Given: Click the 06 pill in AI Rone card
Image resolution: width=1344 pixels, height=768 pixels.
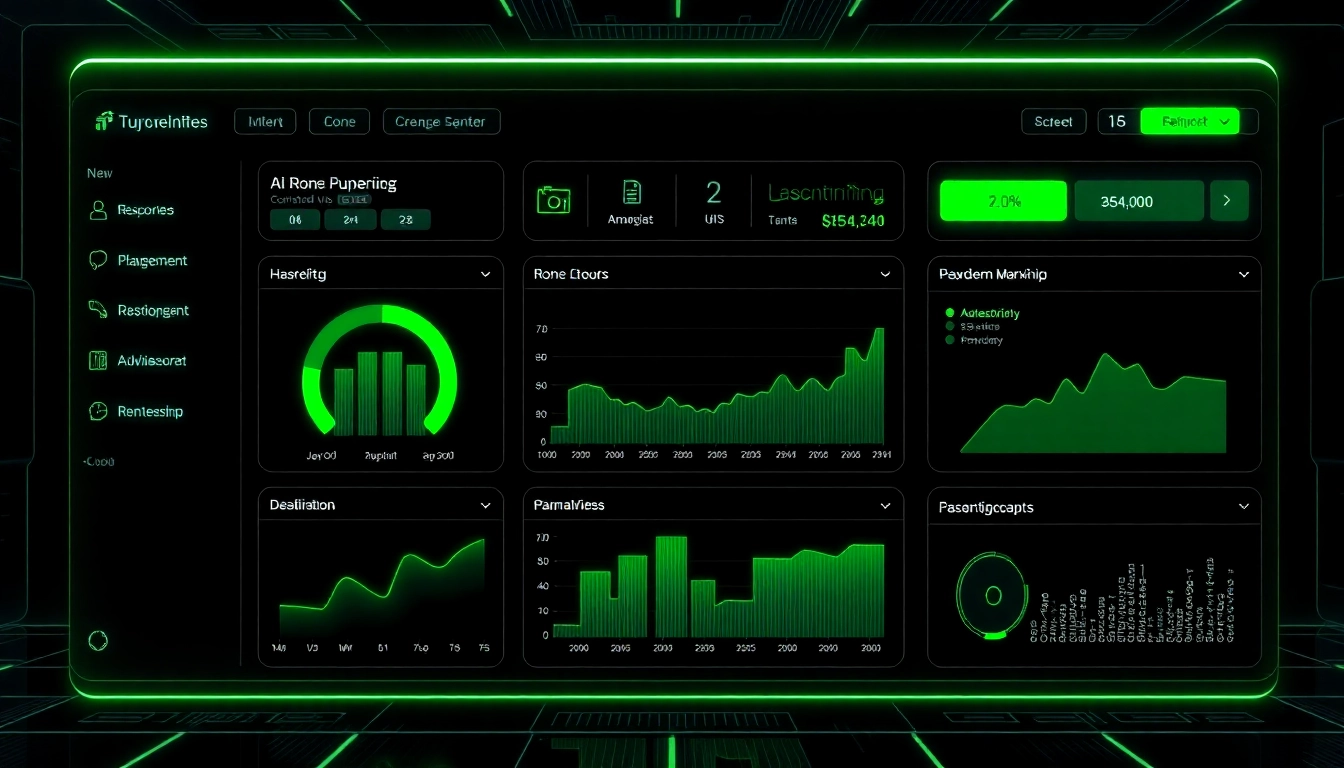Looking at the screenshot, I should pos(295,220).
